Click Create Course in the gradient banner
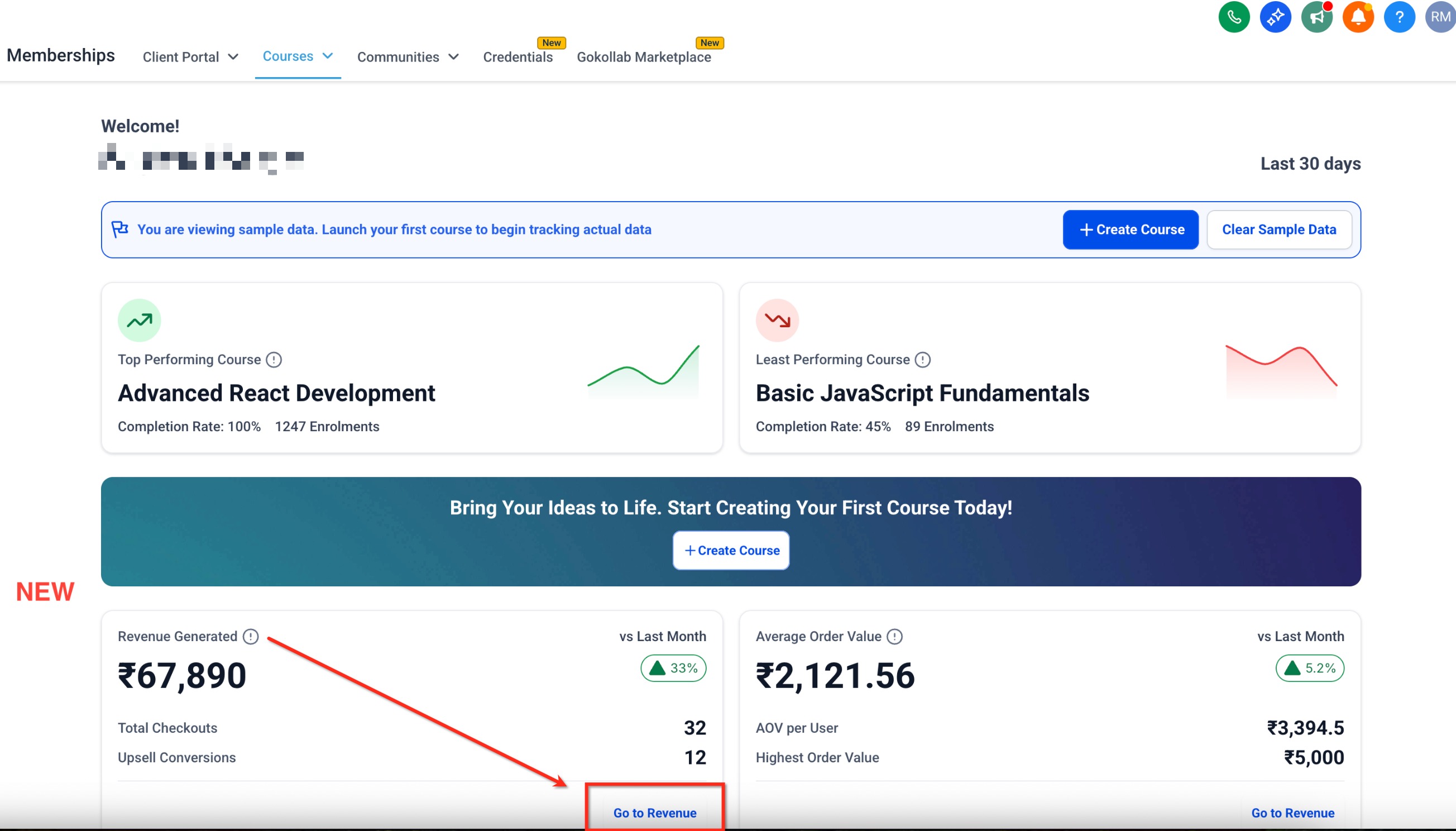1456x831 pixels. click(x=731, y=550)
